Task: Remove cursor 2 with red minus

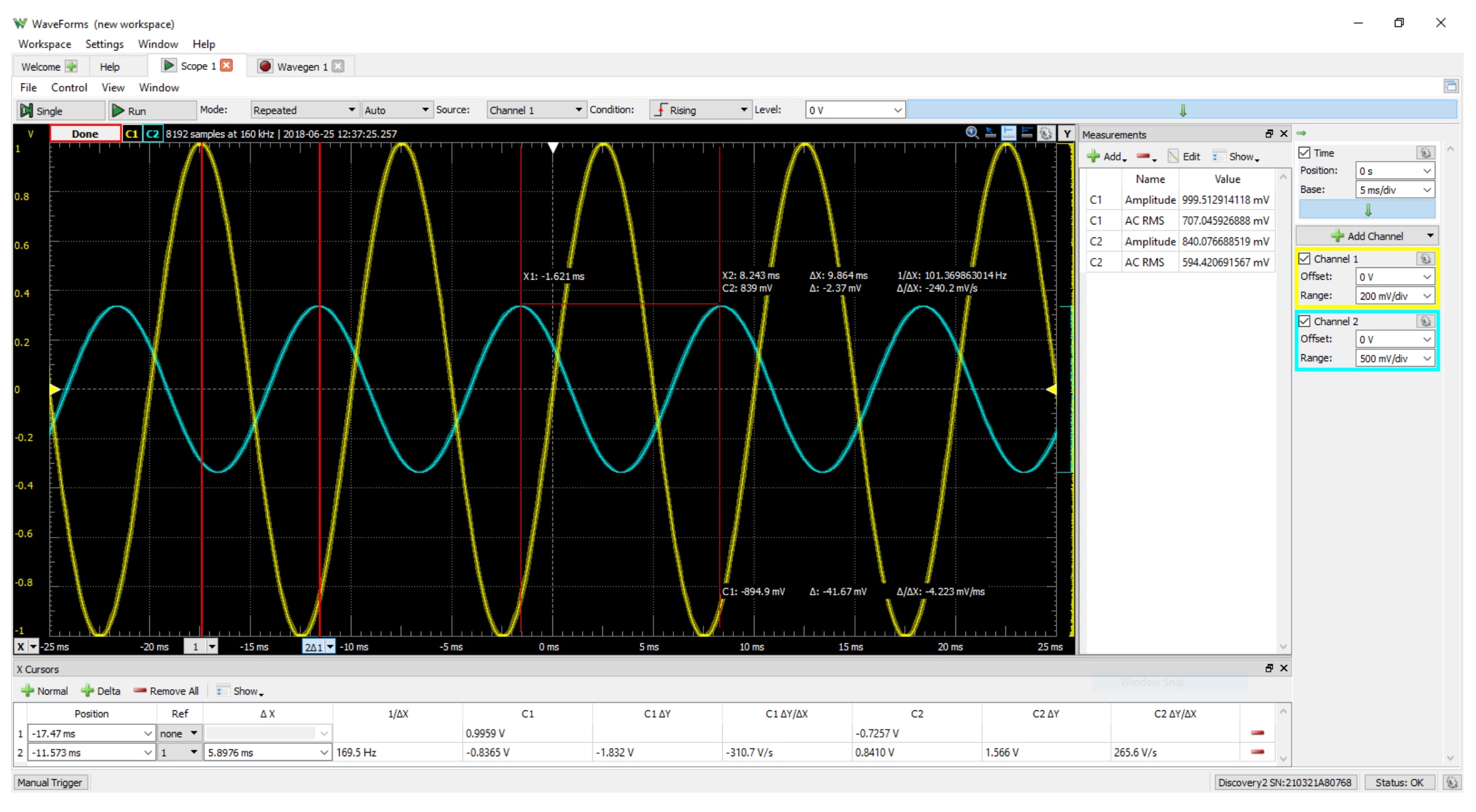Action: (1257, 752)
